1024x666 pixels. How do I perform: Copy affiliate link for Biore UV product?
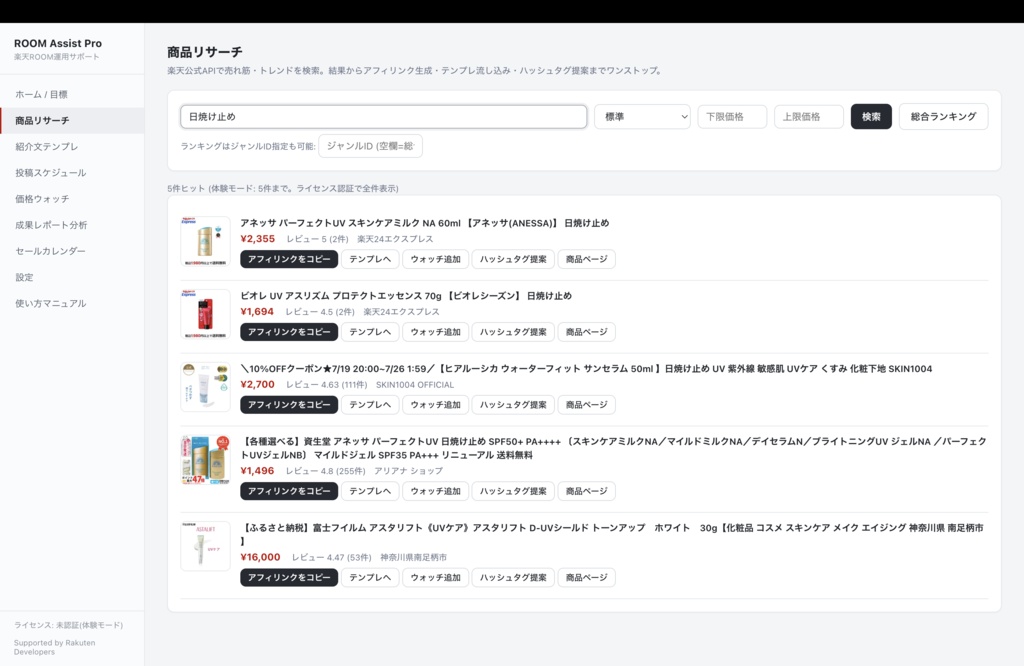click(x=289, y=332)
